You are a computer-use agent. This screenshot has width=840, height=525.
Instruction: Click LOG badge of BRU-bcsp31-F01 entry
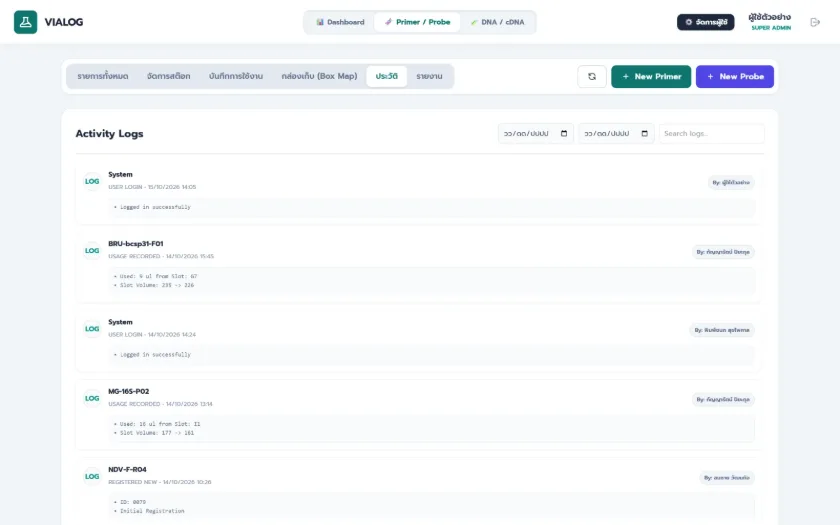(92, 251)
